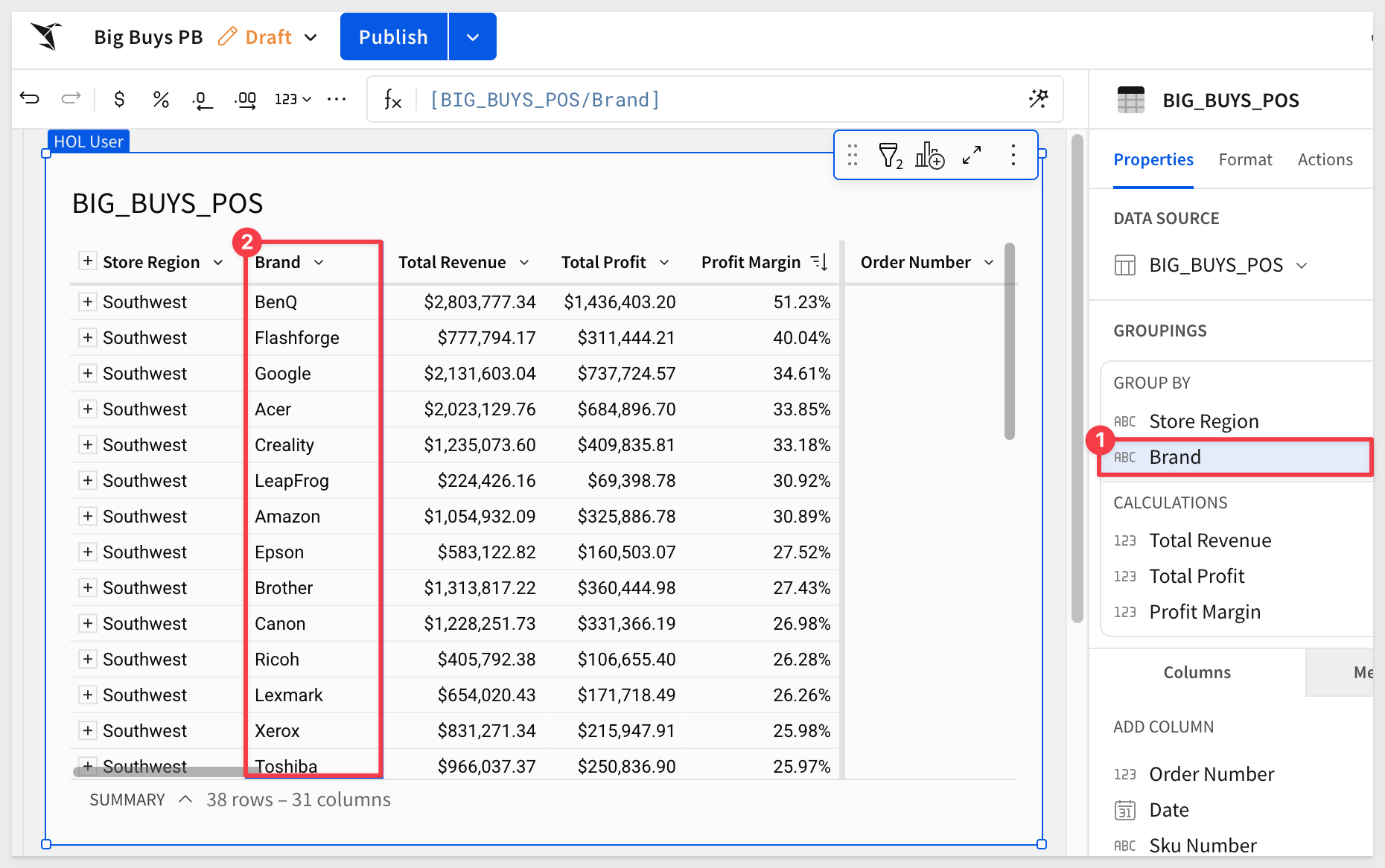Apply currency dollar format
The image size is (1385, 868).
point(119,99)
